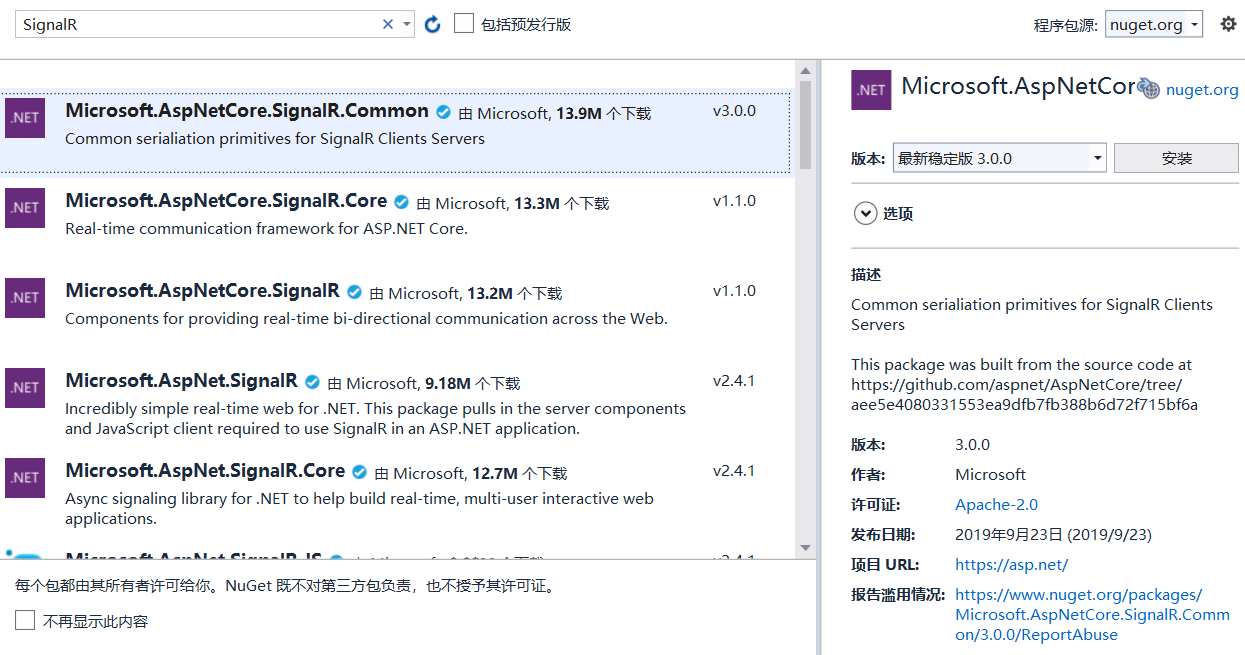Click scroll up arrow of package list
Viewport: 1245px width, 655px height.
[x=805, y=70]
